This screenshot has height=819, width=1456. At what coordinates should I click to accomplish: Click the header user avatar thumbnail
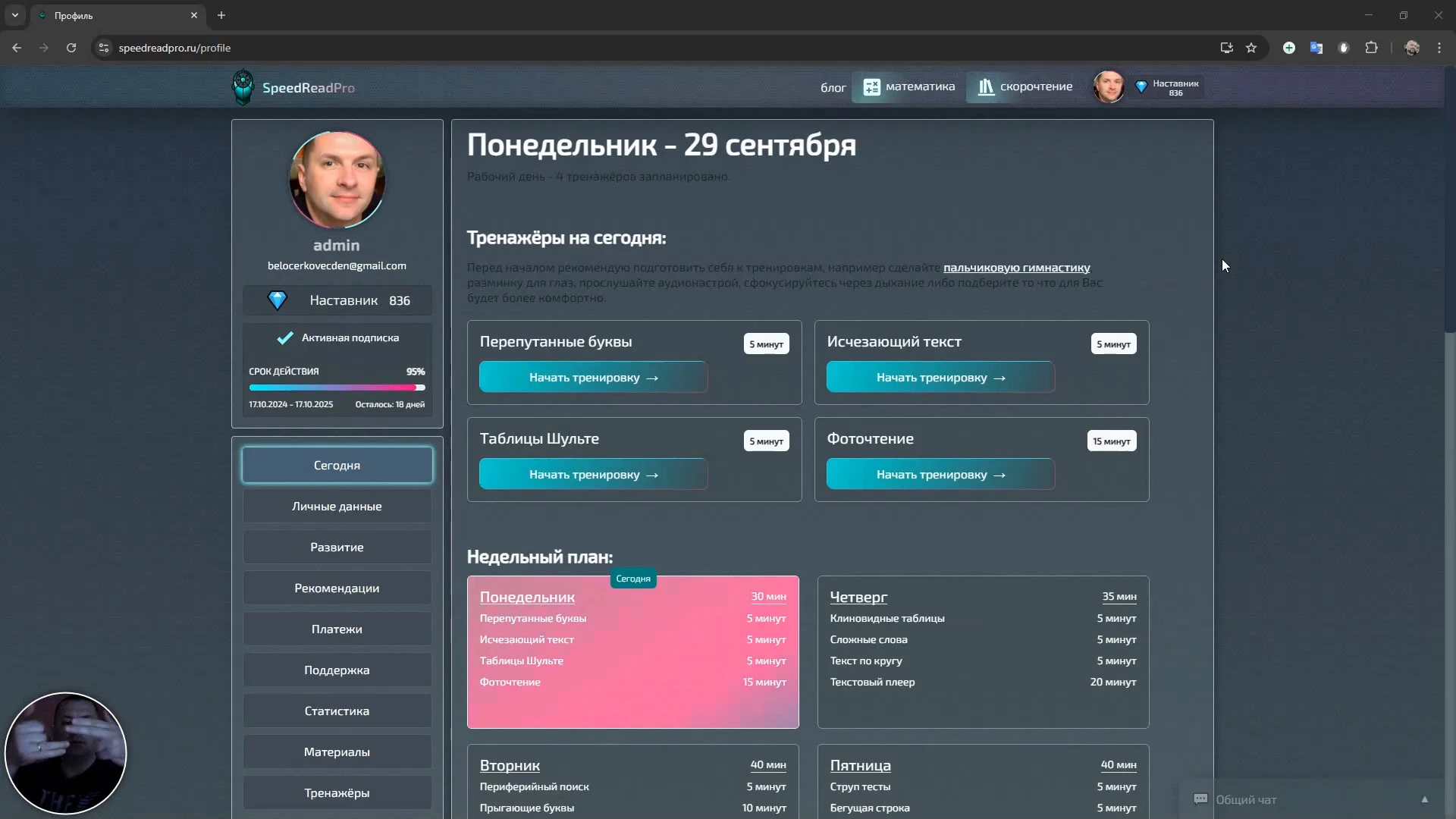pyautogui.click(x=1108, y=87)
